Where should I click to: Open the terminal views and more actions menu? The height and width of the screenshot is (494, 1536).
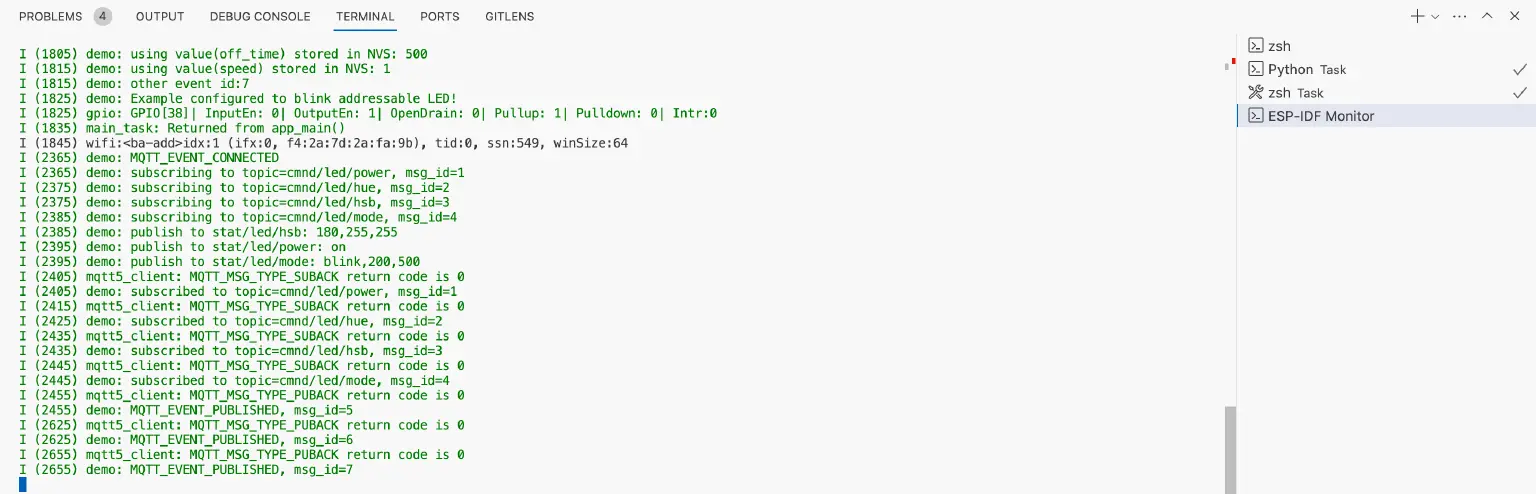[1460, 16]
